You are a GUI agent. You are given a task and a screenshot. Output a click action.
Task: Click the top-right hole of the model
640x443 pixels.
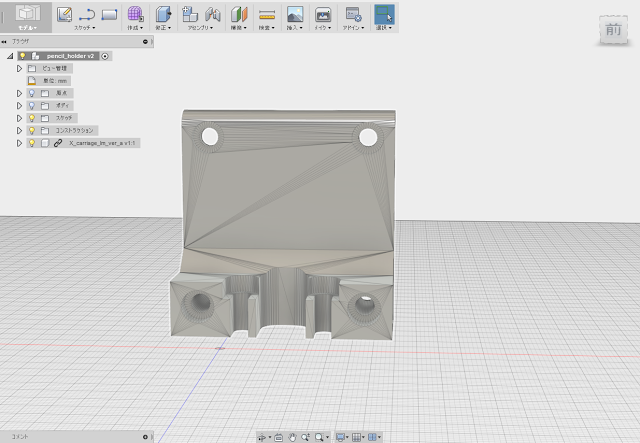coord(368,137)
